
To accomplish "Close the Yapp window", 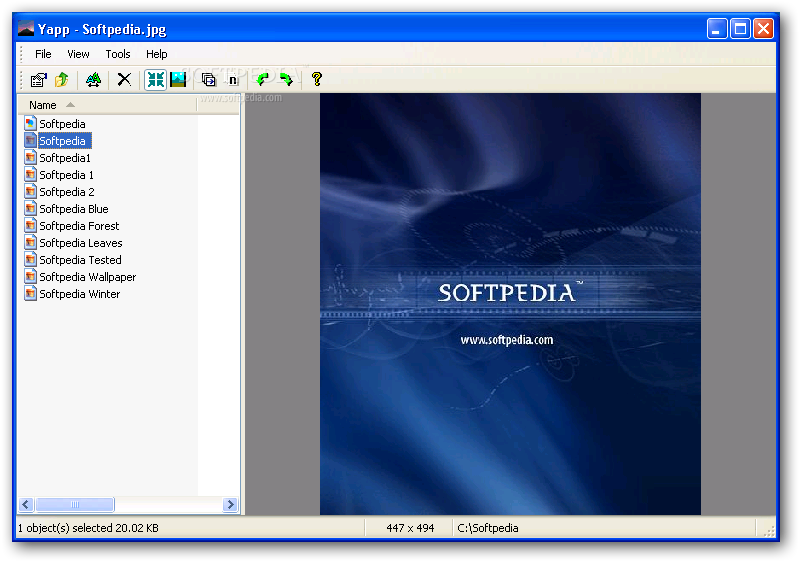I will [763, 29].
